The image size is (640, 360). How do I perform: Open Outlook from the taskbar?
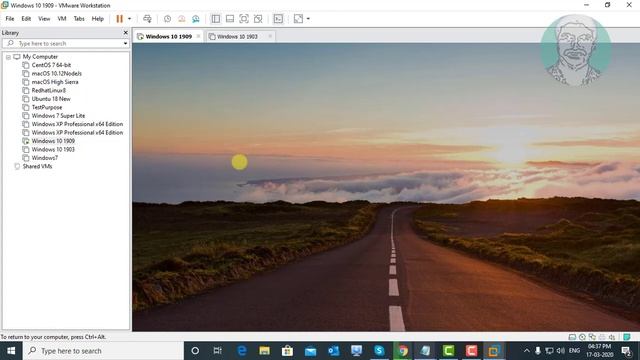coord(333,351)
